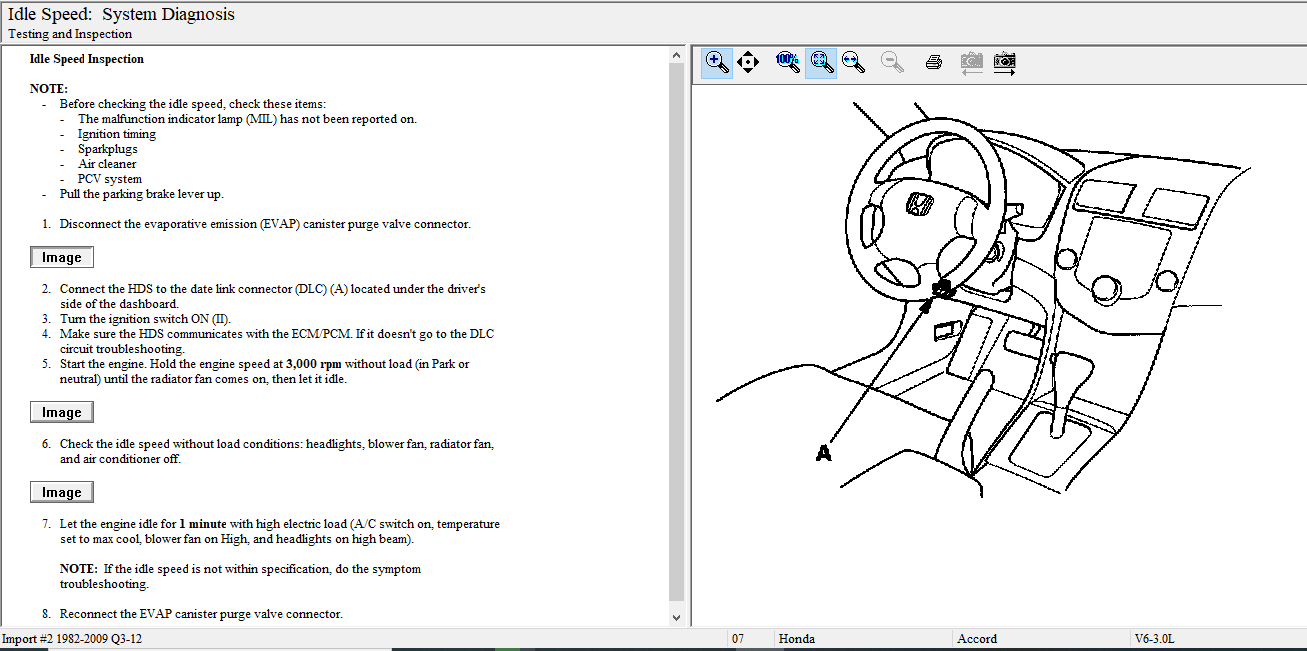
Task: Choose the fit-to-window zoom icon
Action: pos(821,62)
